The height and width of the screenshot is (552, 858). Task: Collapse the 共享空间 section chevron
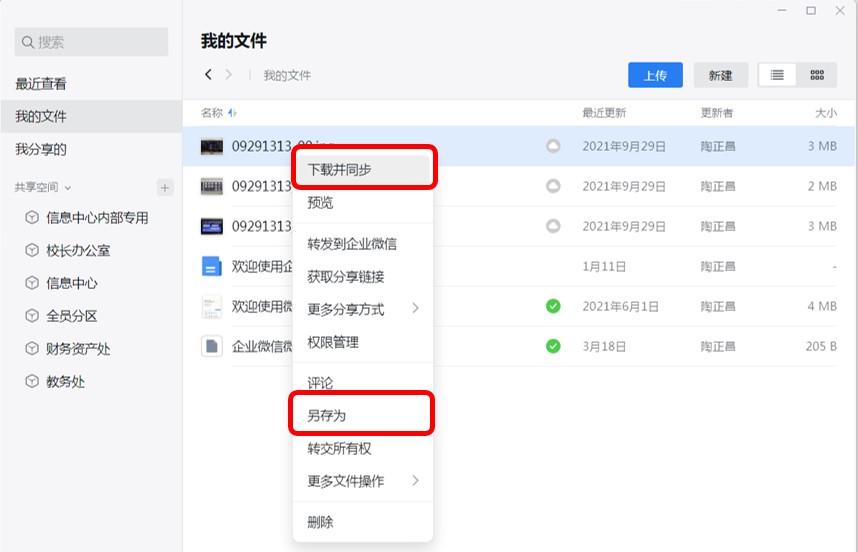pyautogui.click(x=68, y=188)
